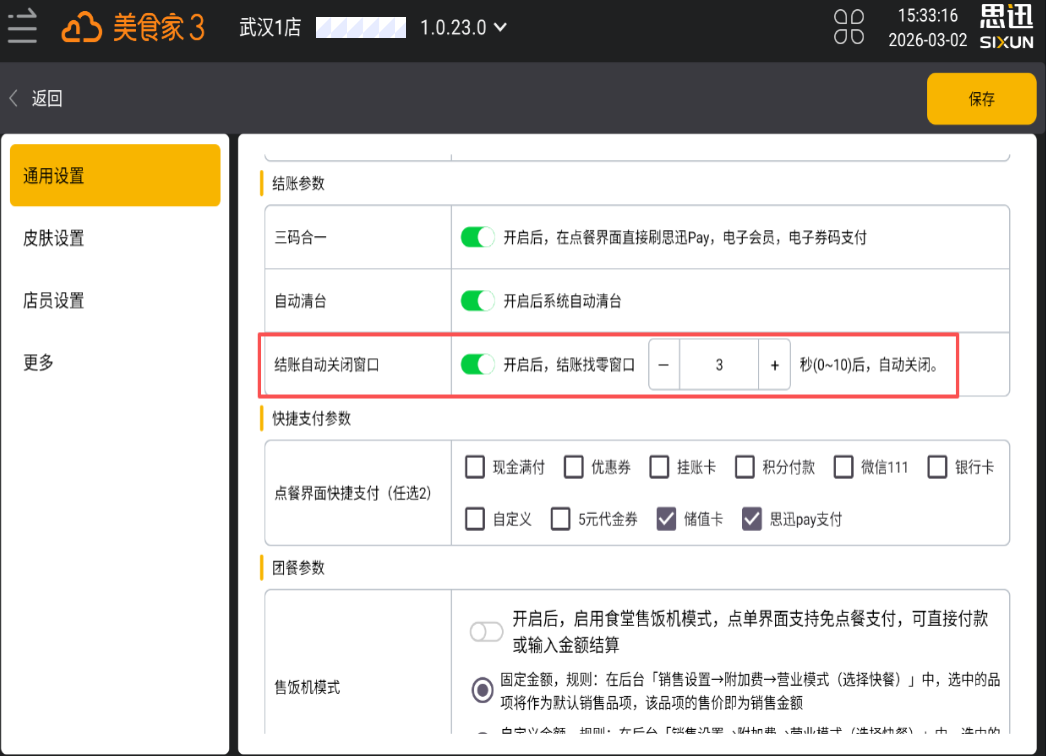Click the seconds value input field
The width and height of the screenshot is (1046, 756).
coord(719,366)
